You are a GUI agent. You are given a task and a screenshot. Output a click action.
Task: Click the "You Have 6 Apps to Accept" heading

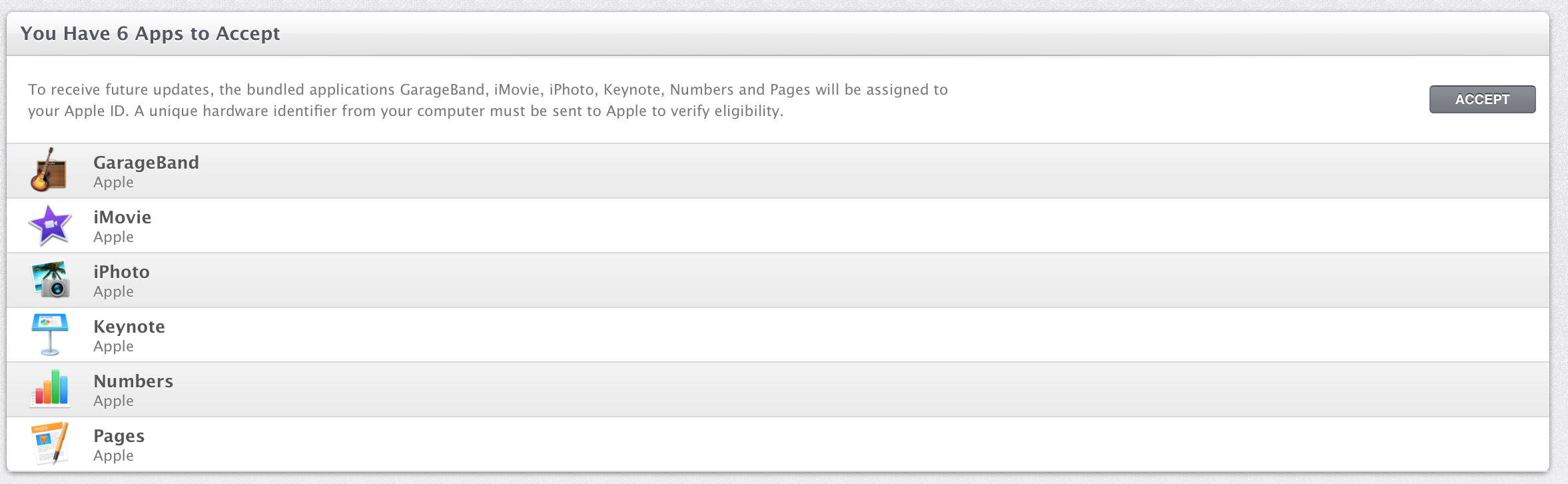[x=150, y=33]
